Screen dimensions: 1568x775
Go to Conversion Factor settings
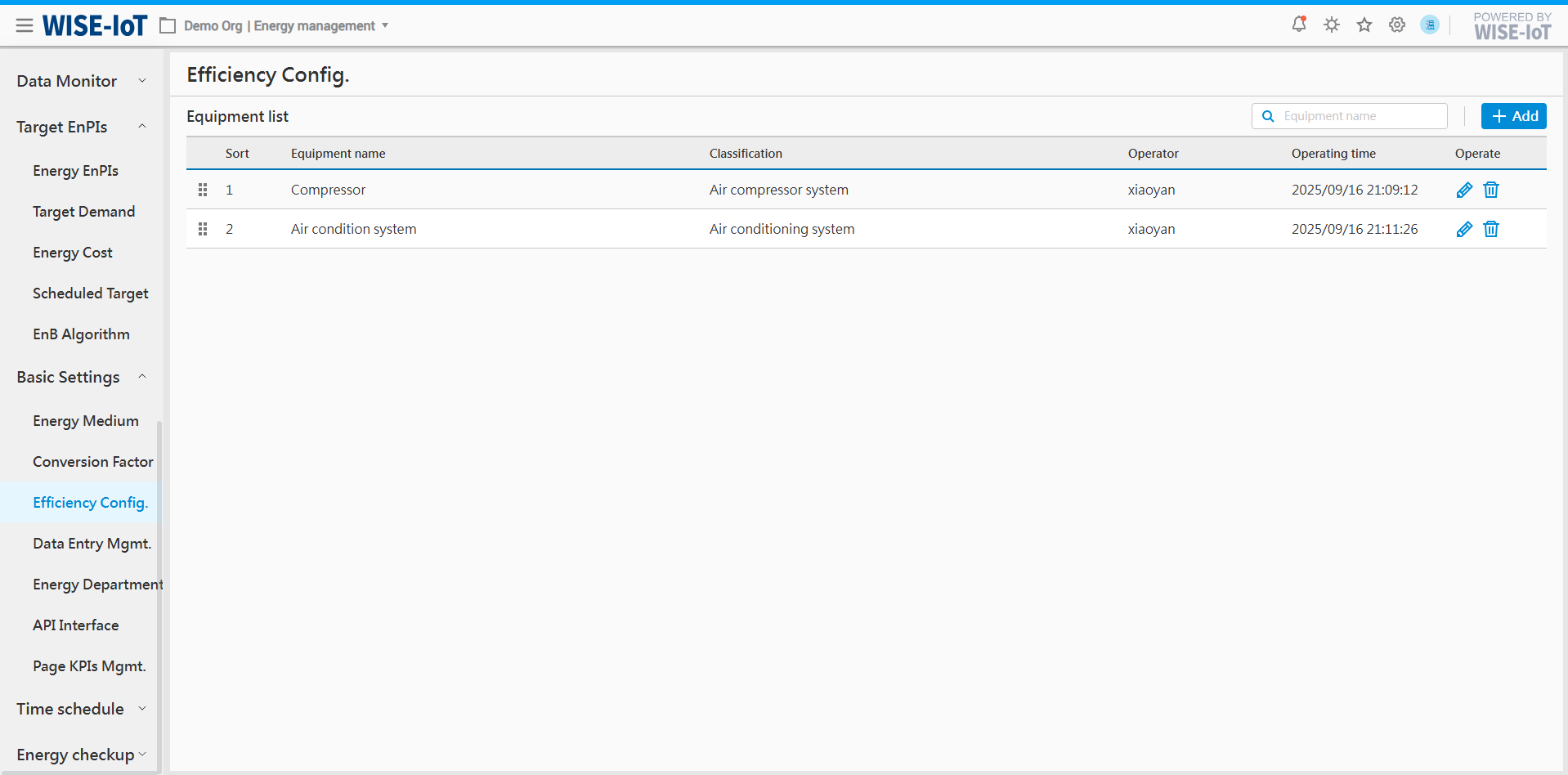tap(92, 462)
